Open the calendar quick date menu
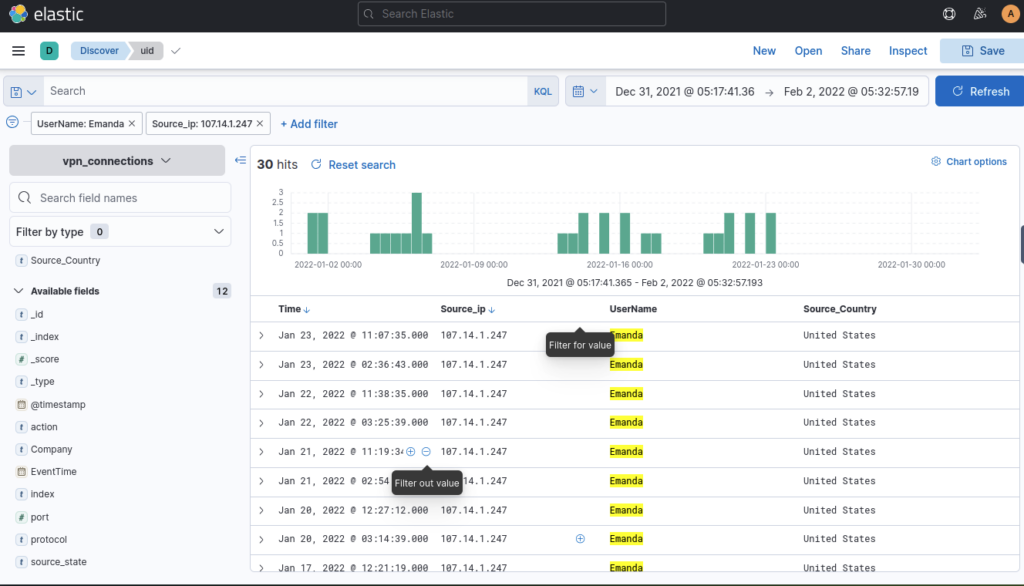 click(585, 91)
